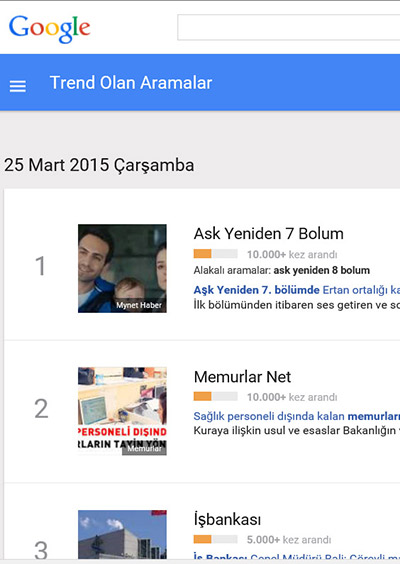Click the Google logo

[x=49, y=28]
